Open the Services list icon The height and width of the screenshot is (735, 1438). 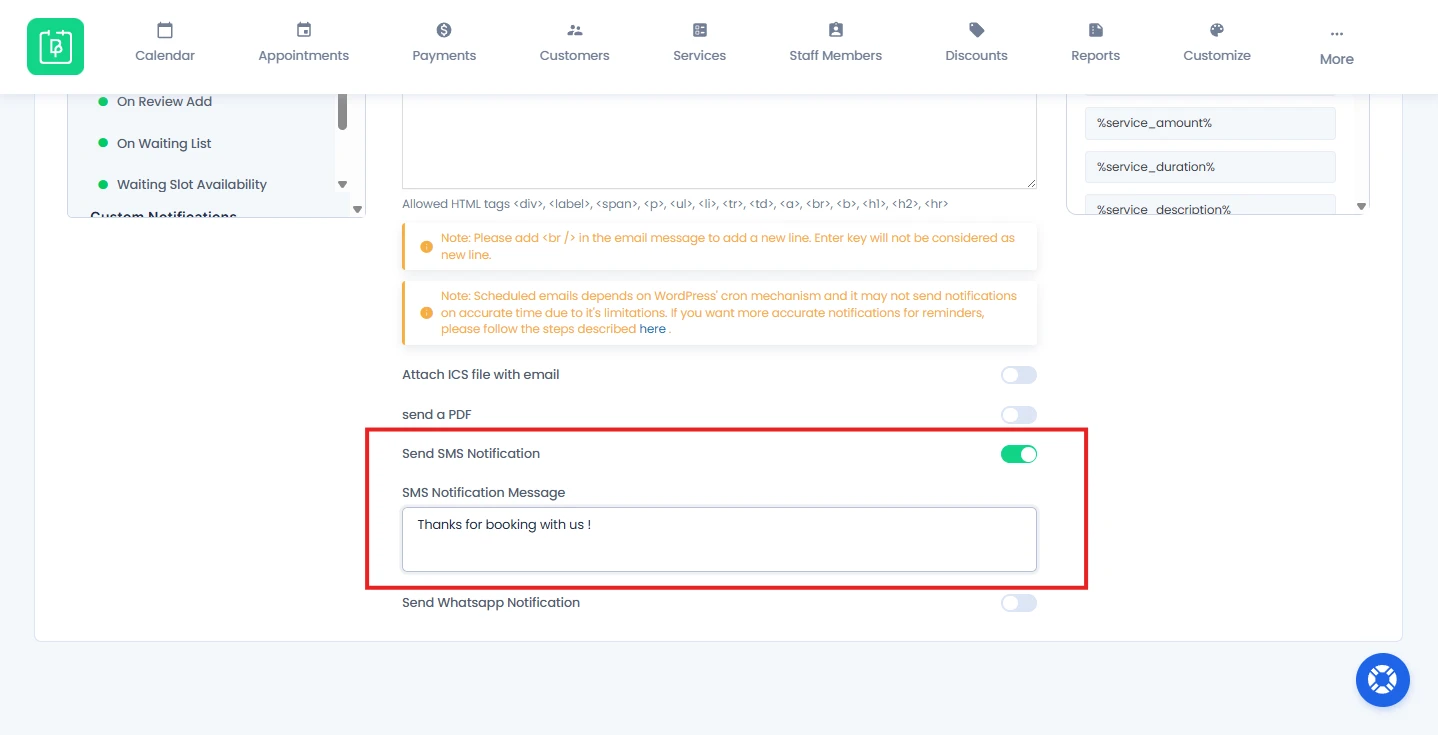tap(700, 31)
